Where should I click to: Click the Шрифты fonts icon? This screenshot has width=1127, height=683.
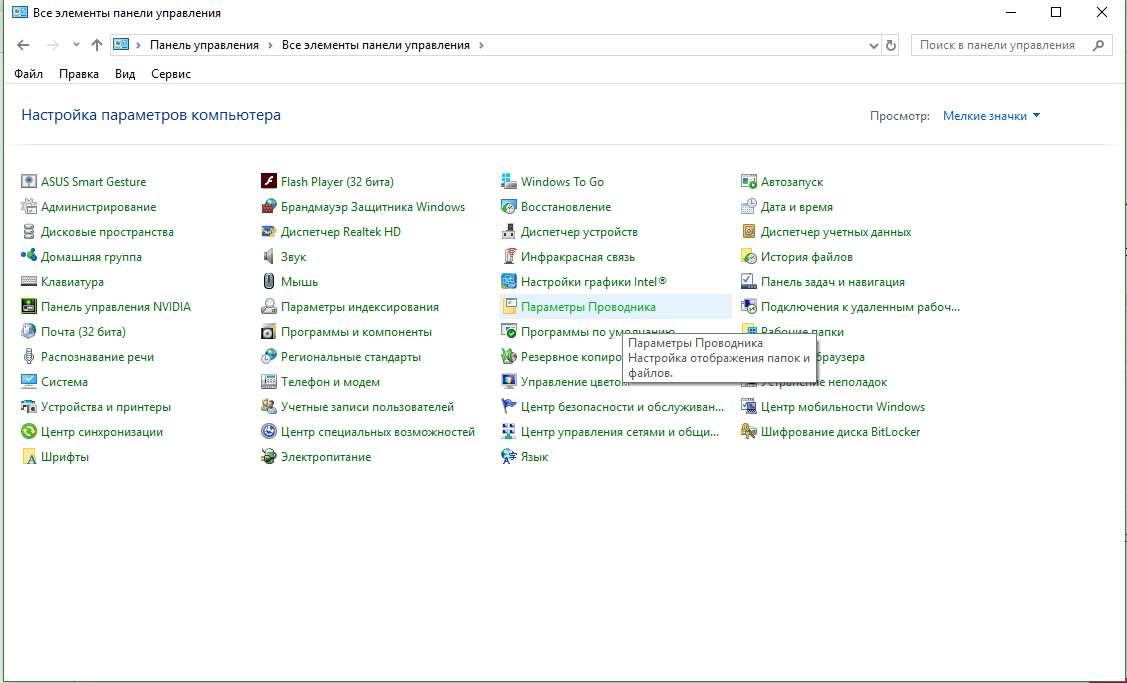29,457
